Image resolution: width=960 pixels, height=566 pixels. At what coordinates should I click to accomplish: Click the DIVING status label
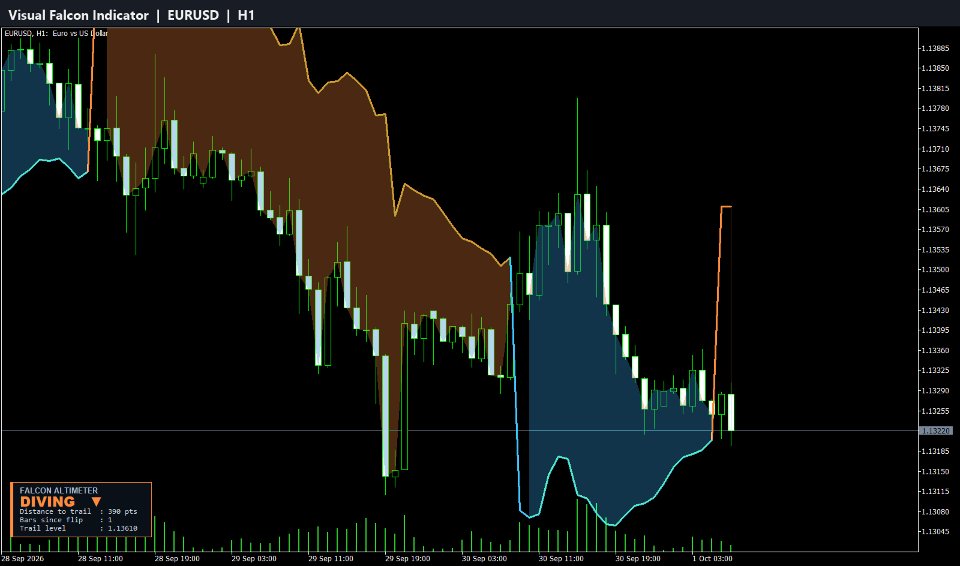(x=48, y=502)
